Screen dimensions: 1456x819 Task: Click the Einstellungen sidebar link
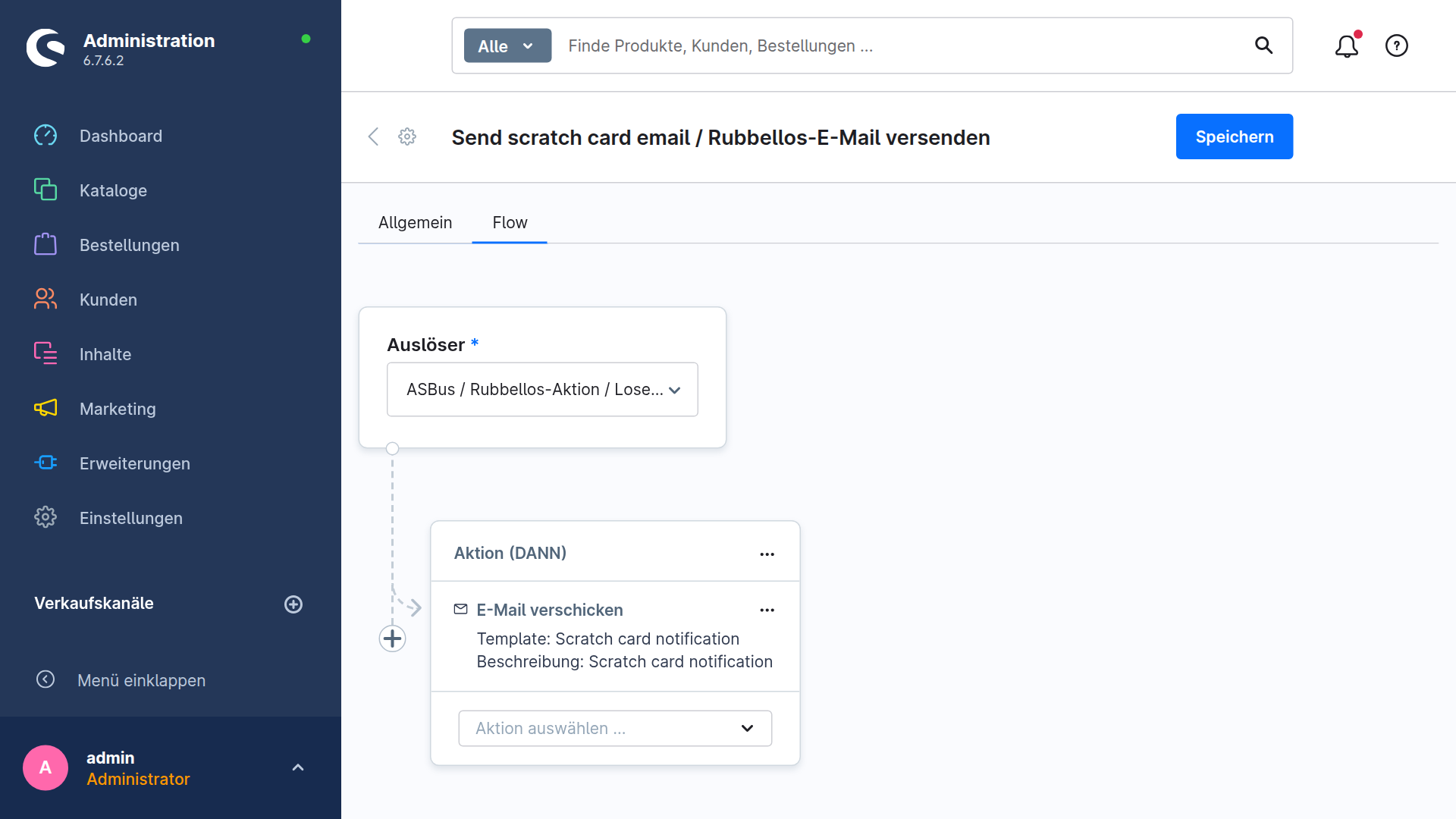(x=130, y=518)
